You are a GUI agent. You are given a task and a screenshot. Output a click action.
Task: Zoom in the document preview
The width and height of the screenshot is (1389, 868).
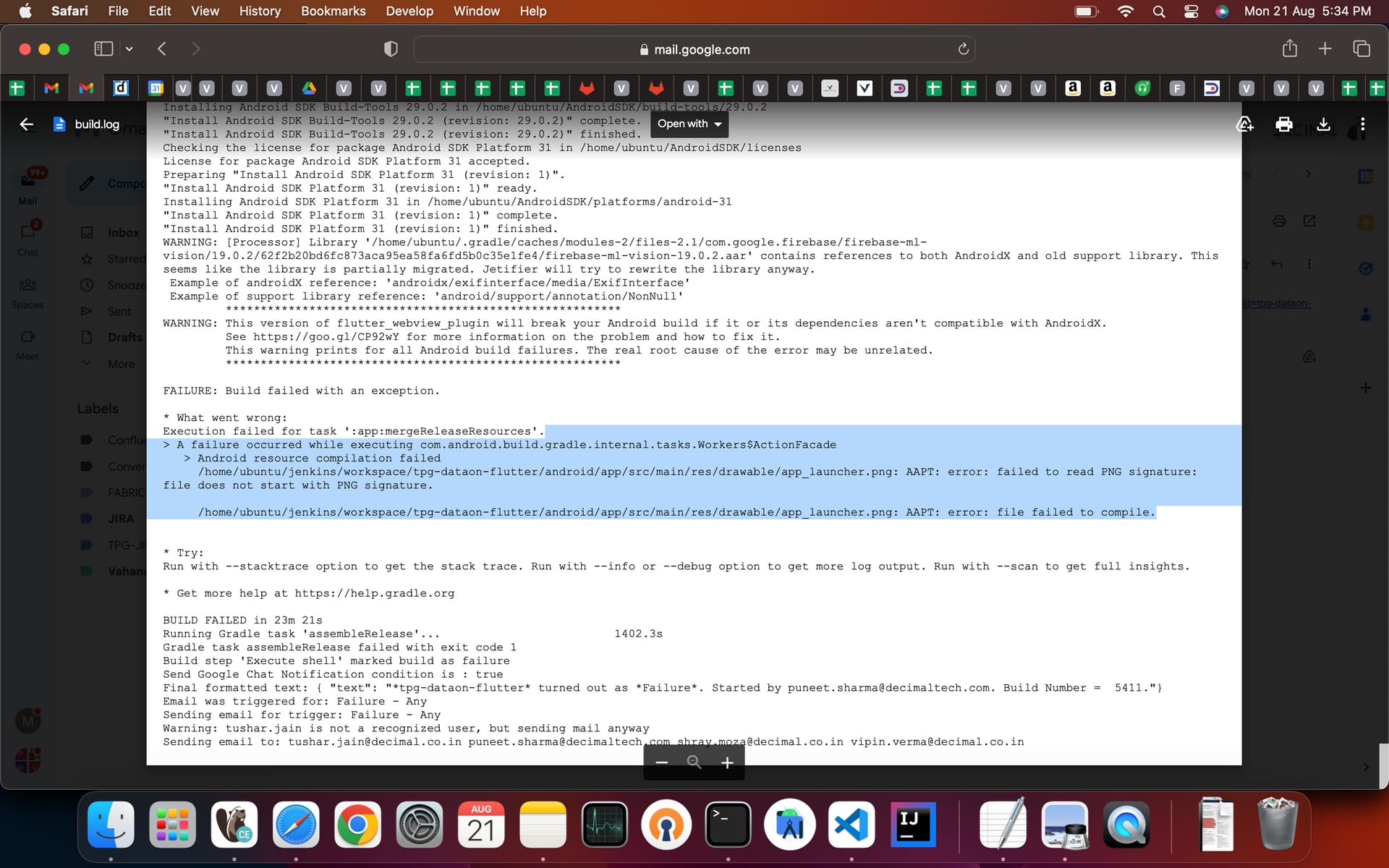click(x=727, y=762)
